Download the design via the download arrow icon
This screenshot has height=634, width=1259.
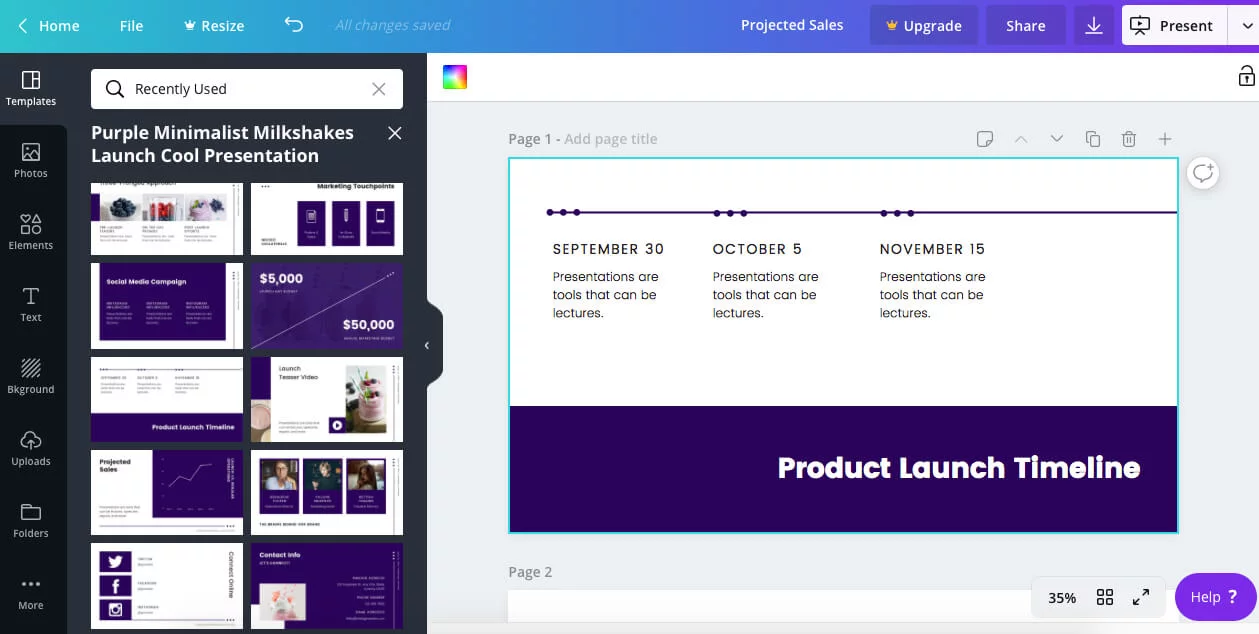[1093, 25]
